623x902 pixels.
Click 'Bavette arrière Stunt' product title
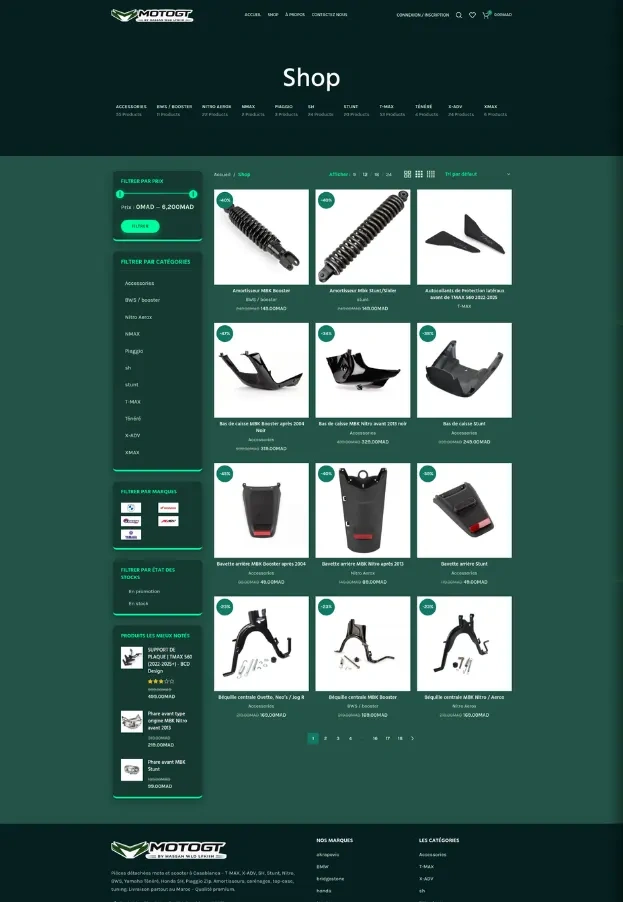point(464,564)
